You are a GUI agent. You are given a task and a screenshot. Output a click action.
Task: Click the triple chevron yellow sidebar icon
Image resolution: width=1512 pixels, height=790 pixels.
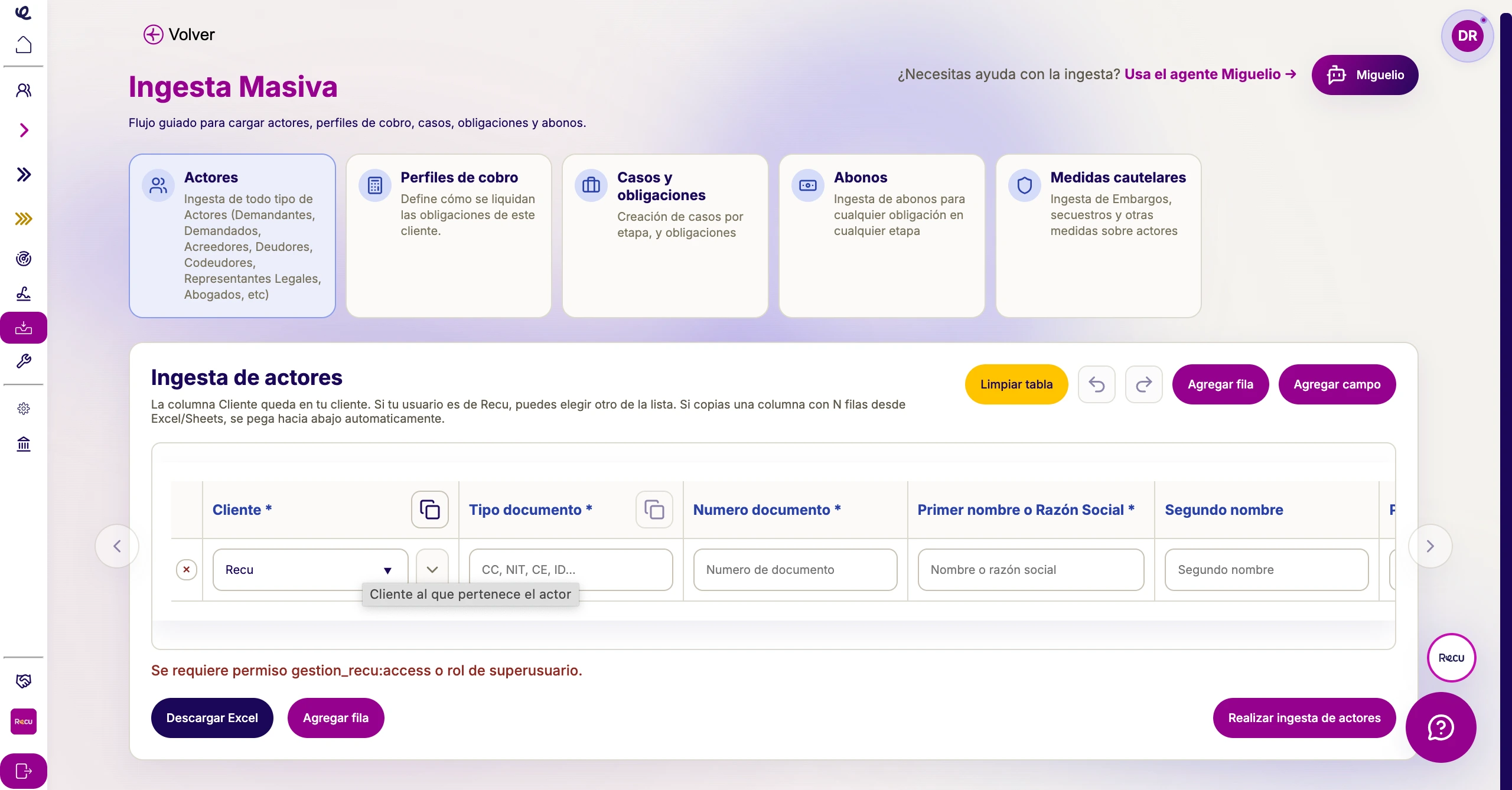24,219
